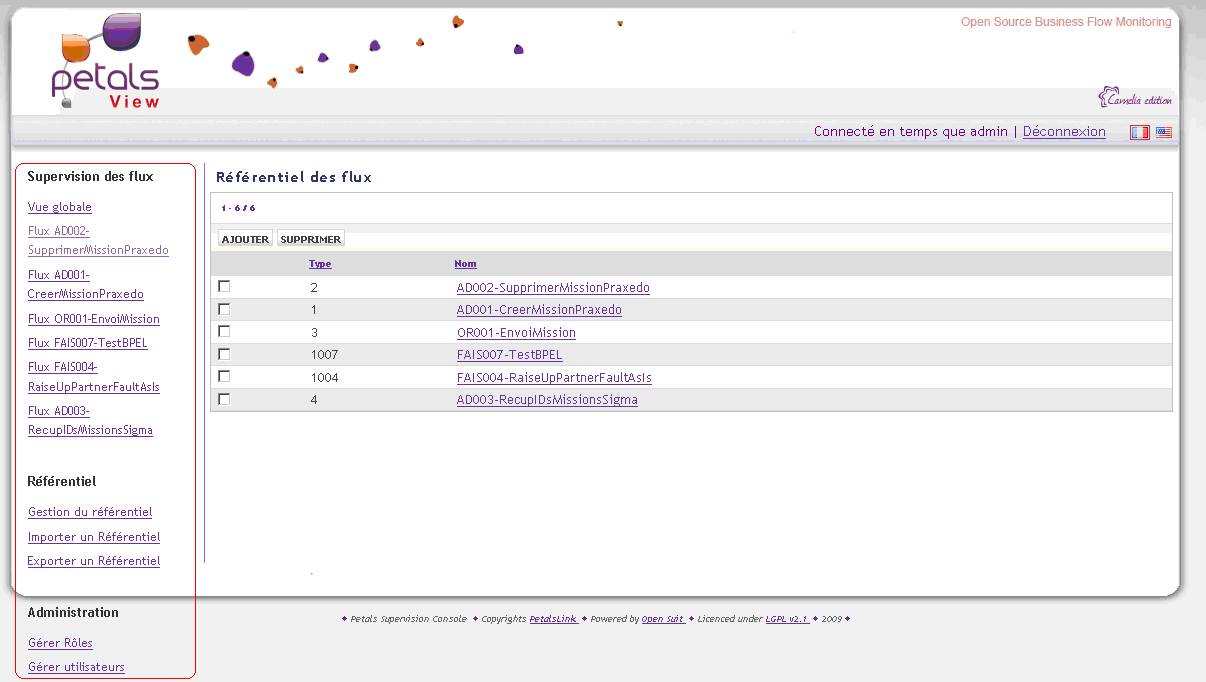
Task: Click the Camelia edition emblem
Action: [1135, 98]
